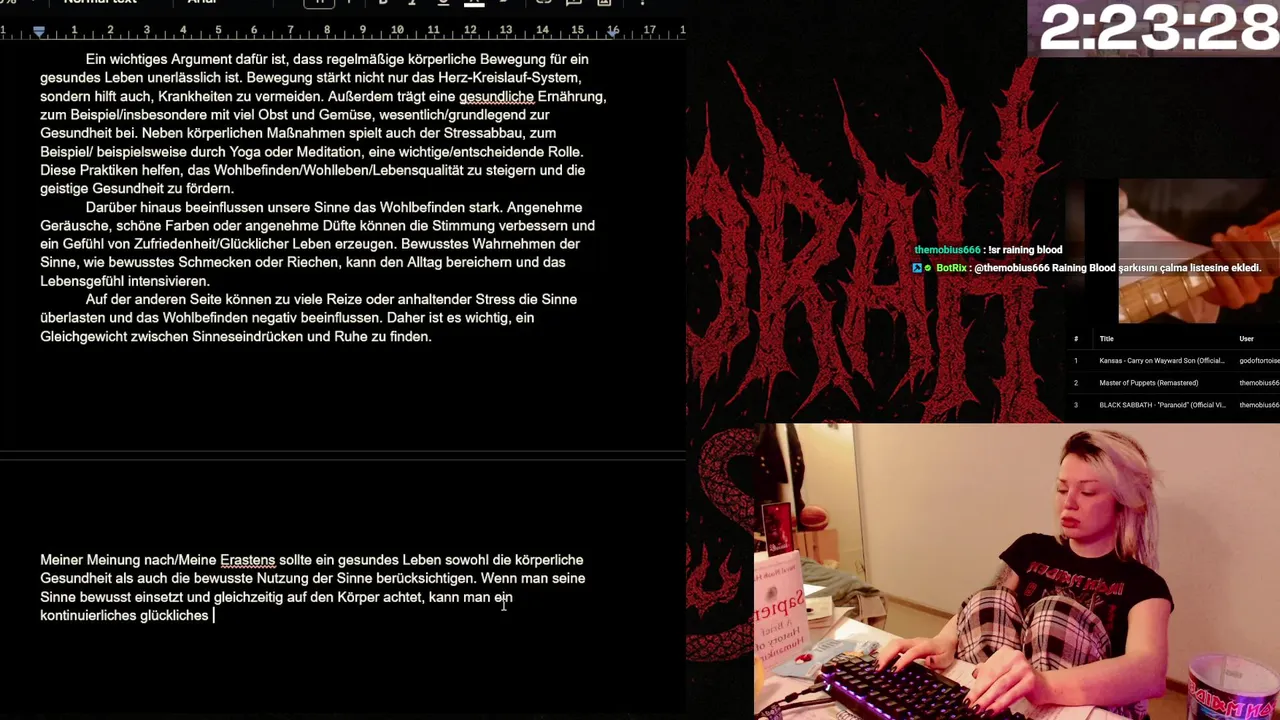The width and height of the screenshot is (1280, 720).
Task: Place cursor on the word "Herz-Kreislauf-System"
Action: pyautogui.click(x=510, y=78)
